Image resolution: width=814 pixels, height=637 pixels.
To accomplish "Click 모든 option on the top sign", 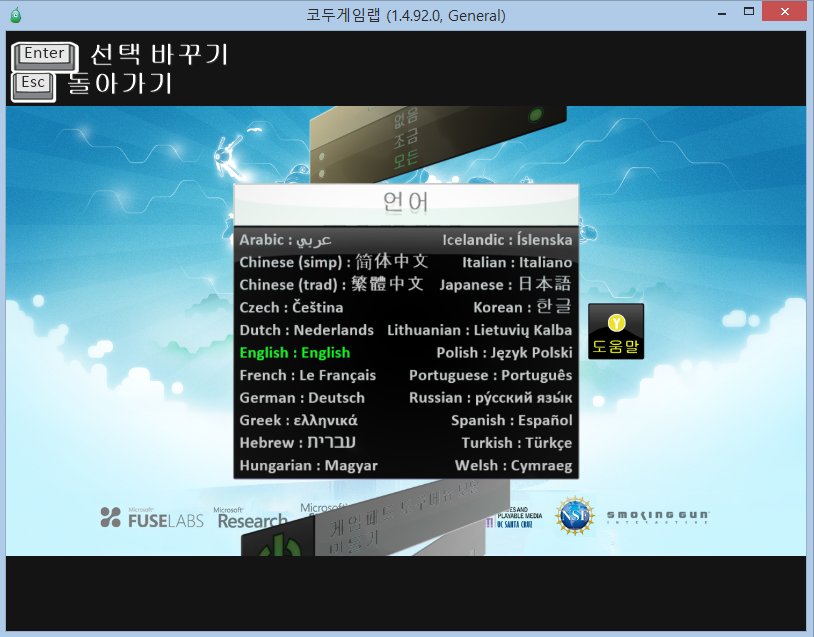I will coord(406,159).
